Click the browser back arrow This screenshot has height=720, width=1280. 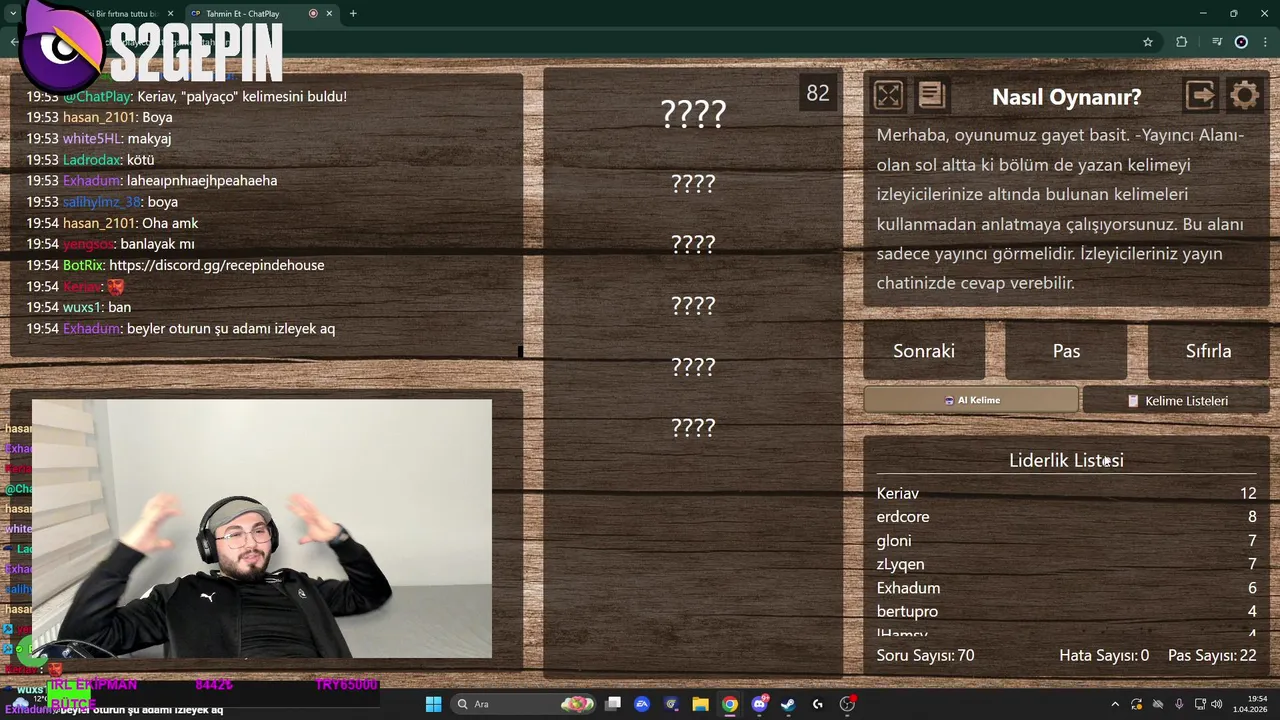(14, 42)
